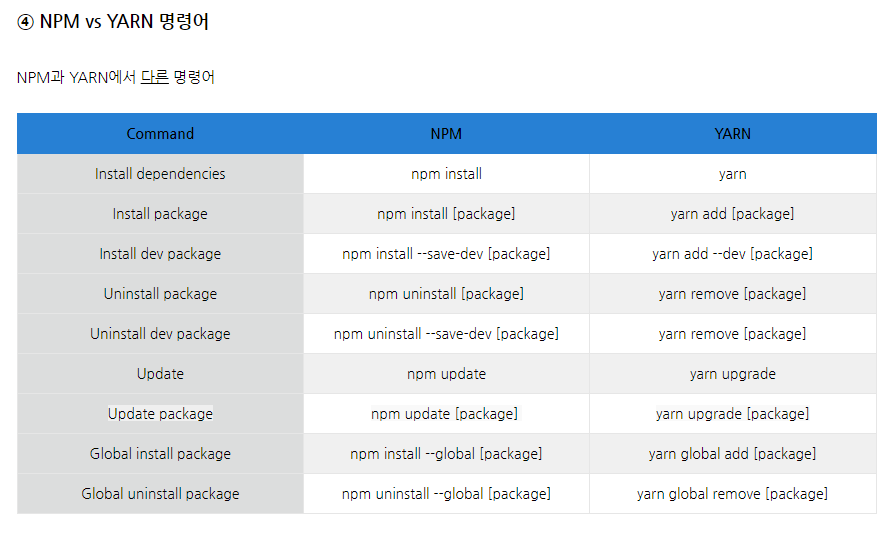Select the 'Uninstall package' row label
This screenshot has width=896, height=533.
pyautogui.click(x=160, y=294)
